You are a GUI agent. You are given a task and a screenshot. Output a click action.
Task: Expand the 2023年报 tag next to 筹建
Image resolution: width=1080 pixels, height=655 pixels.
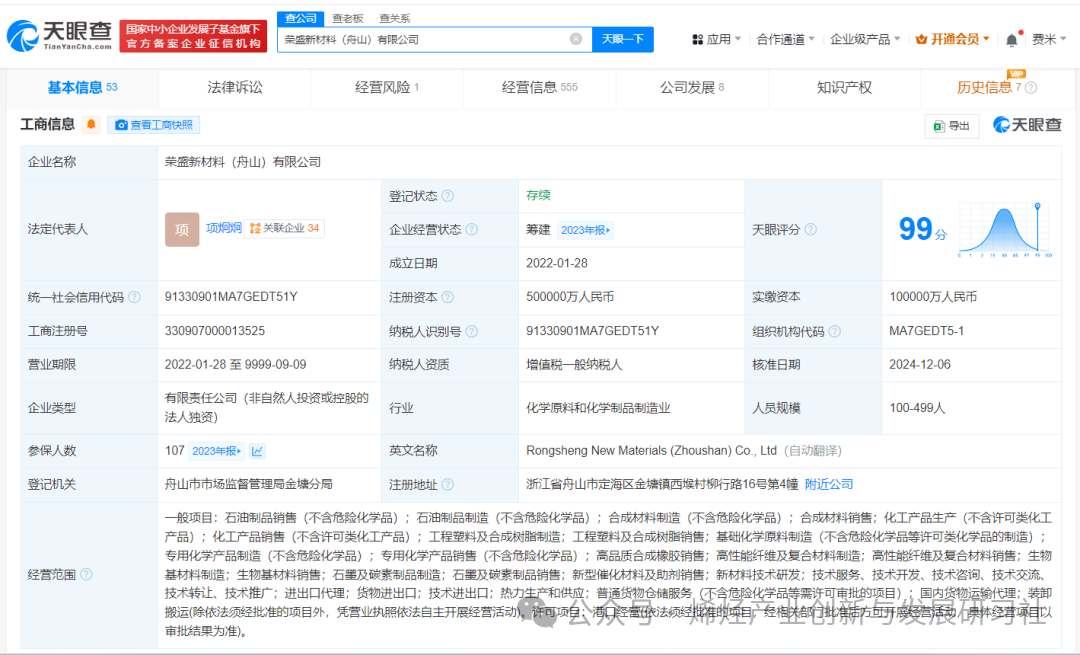[585, 230]
